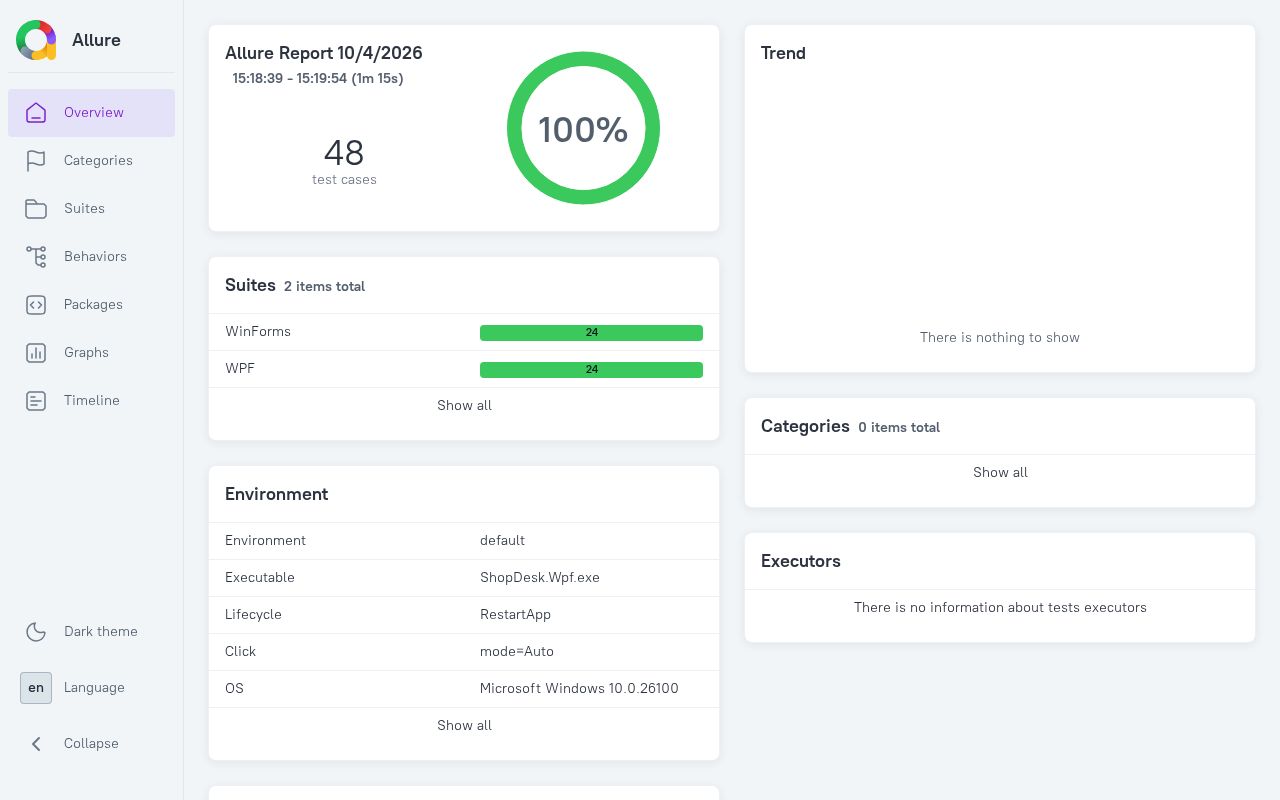Open the Categories menu item
The width and height of the screenshot is (1280, 800).
point(92,161)
